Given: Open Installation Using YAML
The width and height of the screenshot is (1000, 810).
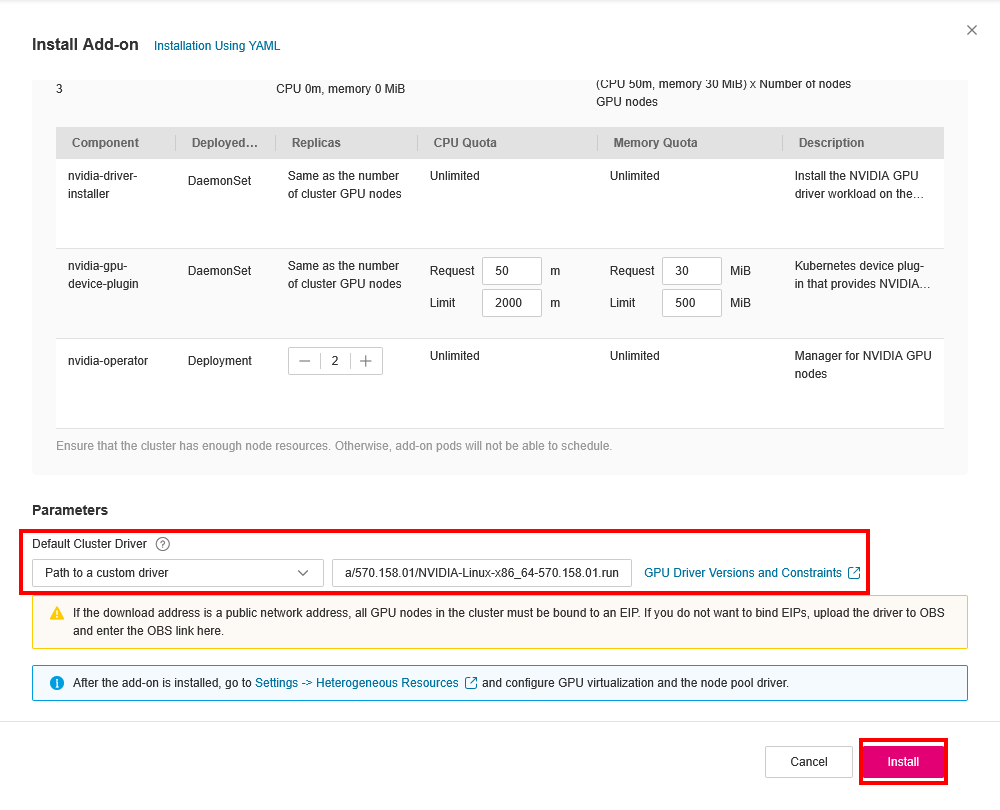Looking at the screenshot, I should point(217,46).
